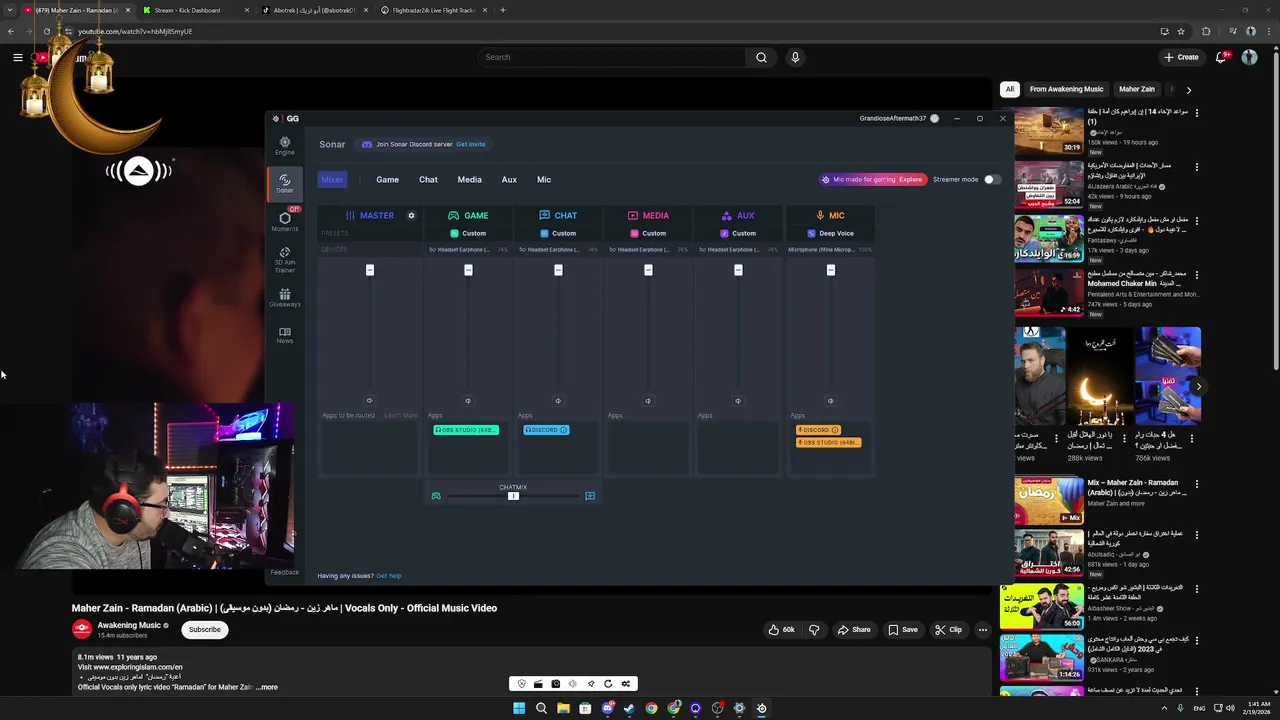
Task: Expand video description with ...more
Action: [x=267, y=687]
